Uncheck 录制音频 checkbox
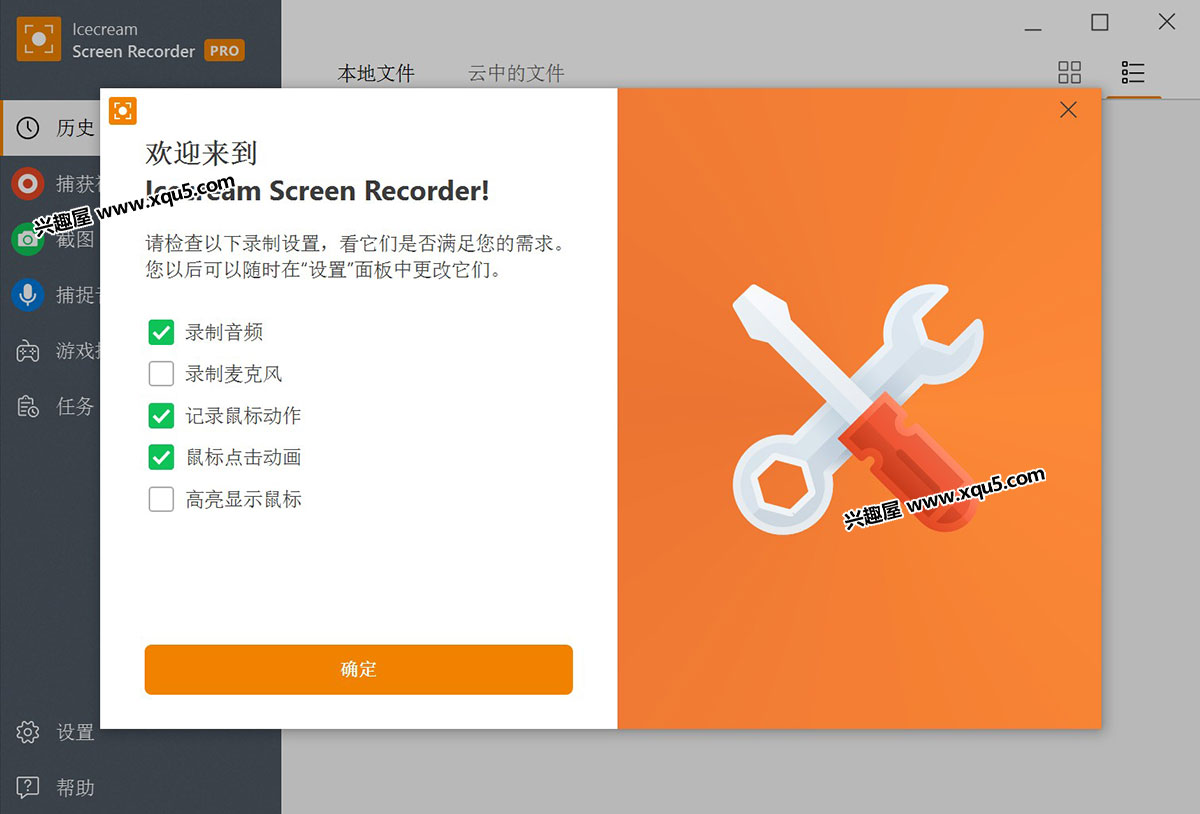 (161, 332)
